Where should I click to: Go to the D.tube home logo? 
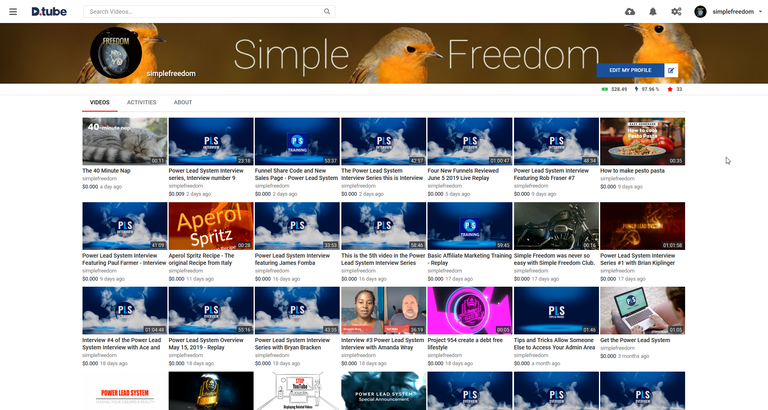49,11
